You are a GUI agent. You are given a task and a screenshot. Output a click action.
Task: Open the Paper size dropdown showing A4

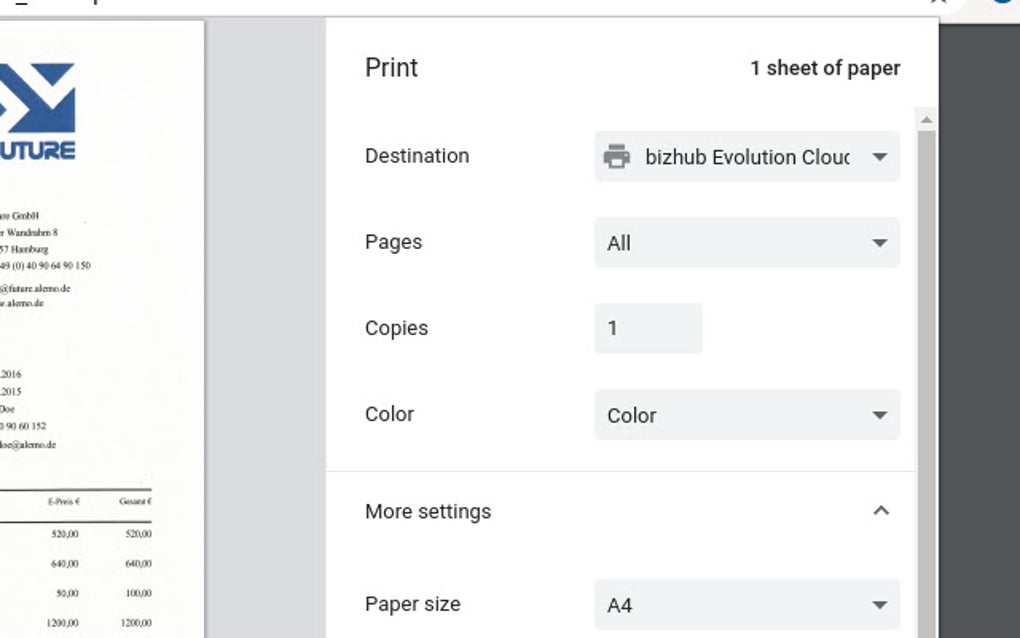click(x=747, y=604)
